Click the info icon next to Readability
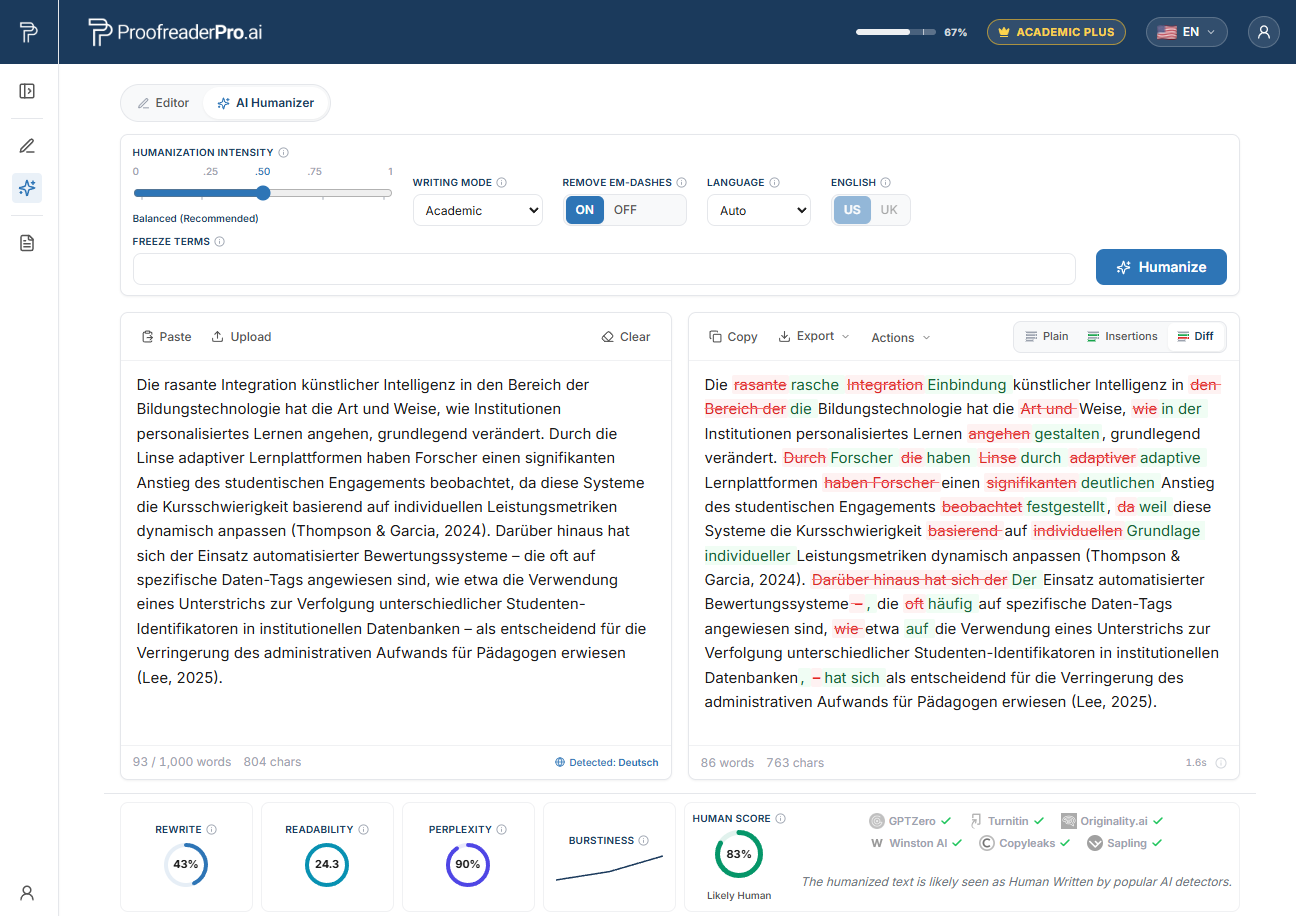This screenshot has width=1296, height=916. click(364, 830)
